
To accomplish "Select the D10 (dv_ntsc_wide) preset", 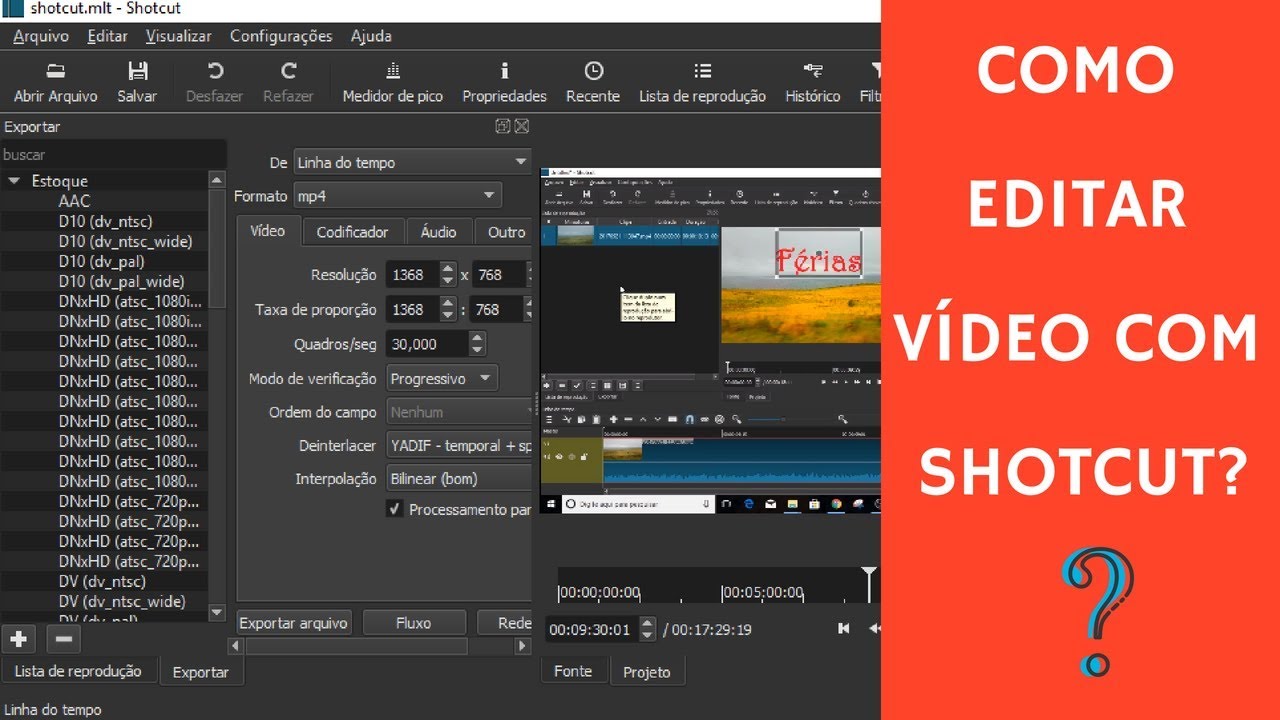I will click(125, 241).
